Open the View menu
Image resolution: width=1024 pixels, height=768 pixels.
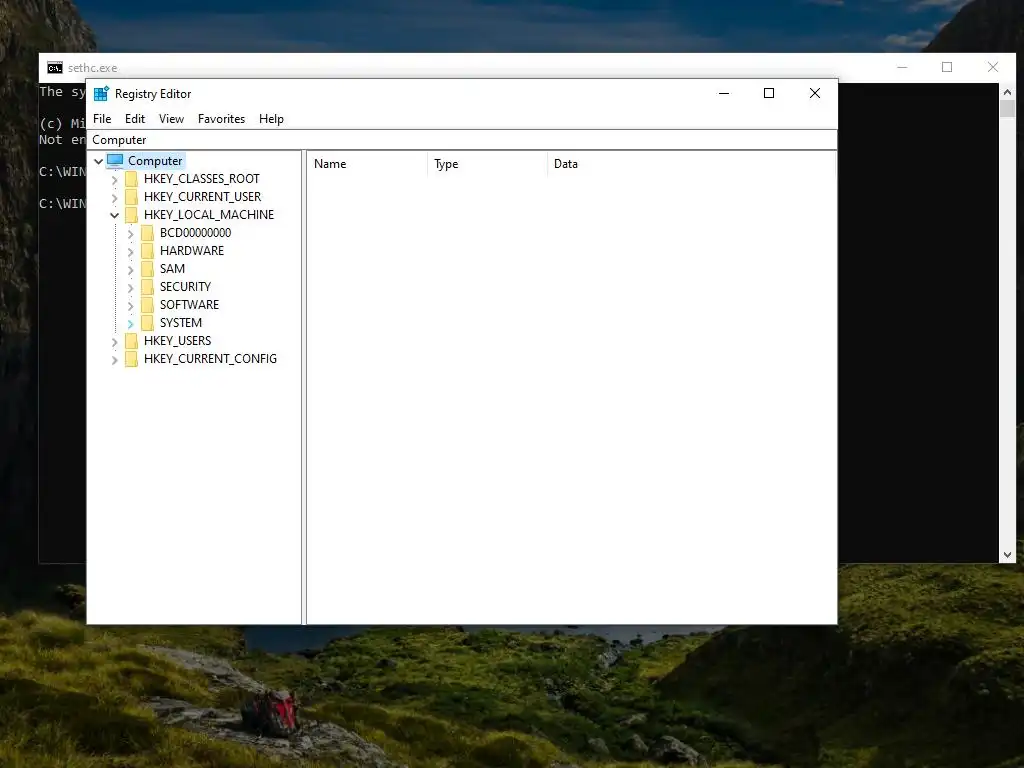[171, 119]
